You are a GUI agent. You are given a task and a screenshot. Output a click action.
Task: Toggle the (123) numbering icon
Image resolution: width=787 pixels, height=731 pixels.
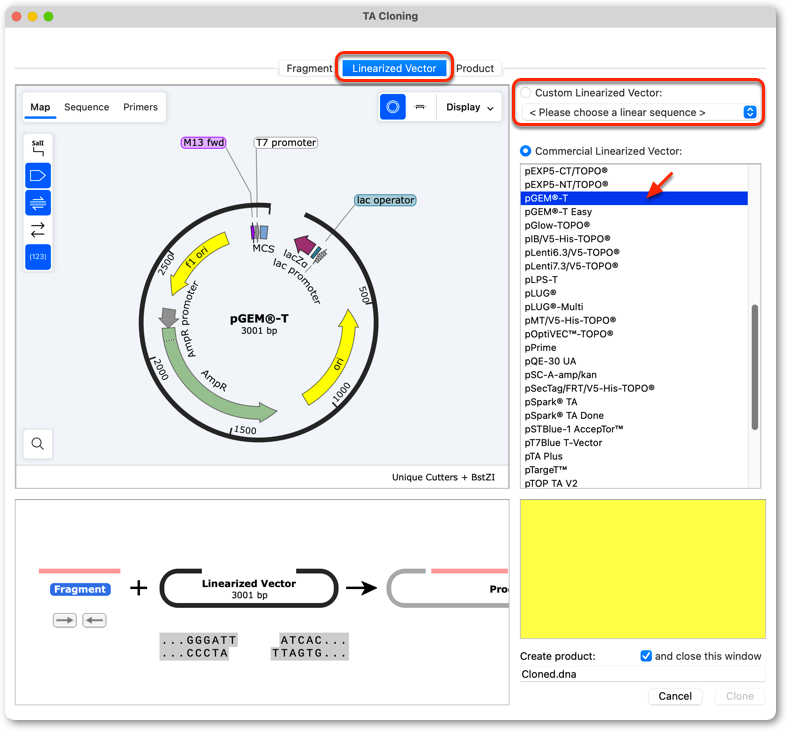point(38,257)
